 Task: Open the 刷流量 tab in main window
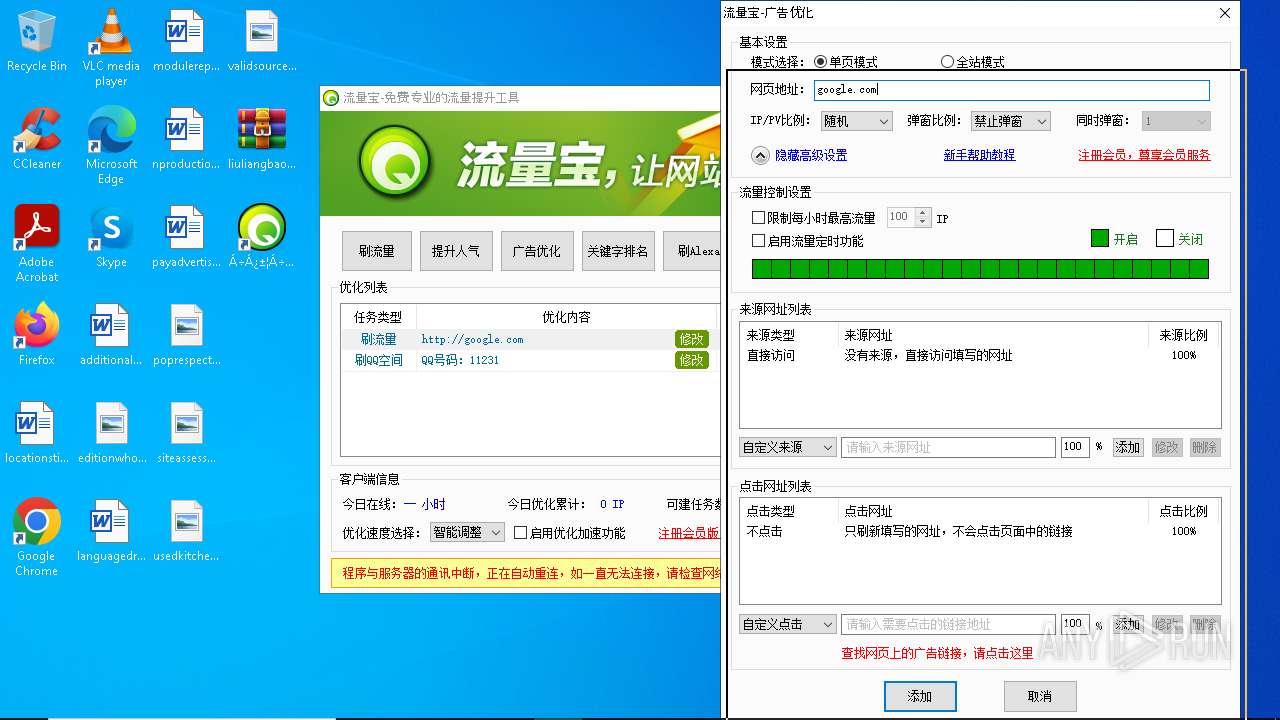(x=377, y=251)
